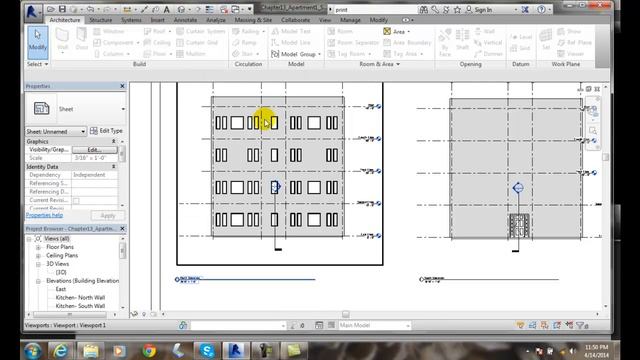640x360 pixels.
Task: Toggle the Current Revision checkbox
Action: tap(76, 200)
